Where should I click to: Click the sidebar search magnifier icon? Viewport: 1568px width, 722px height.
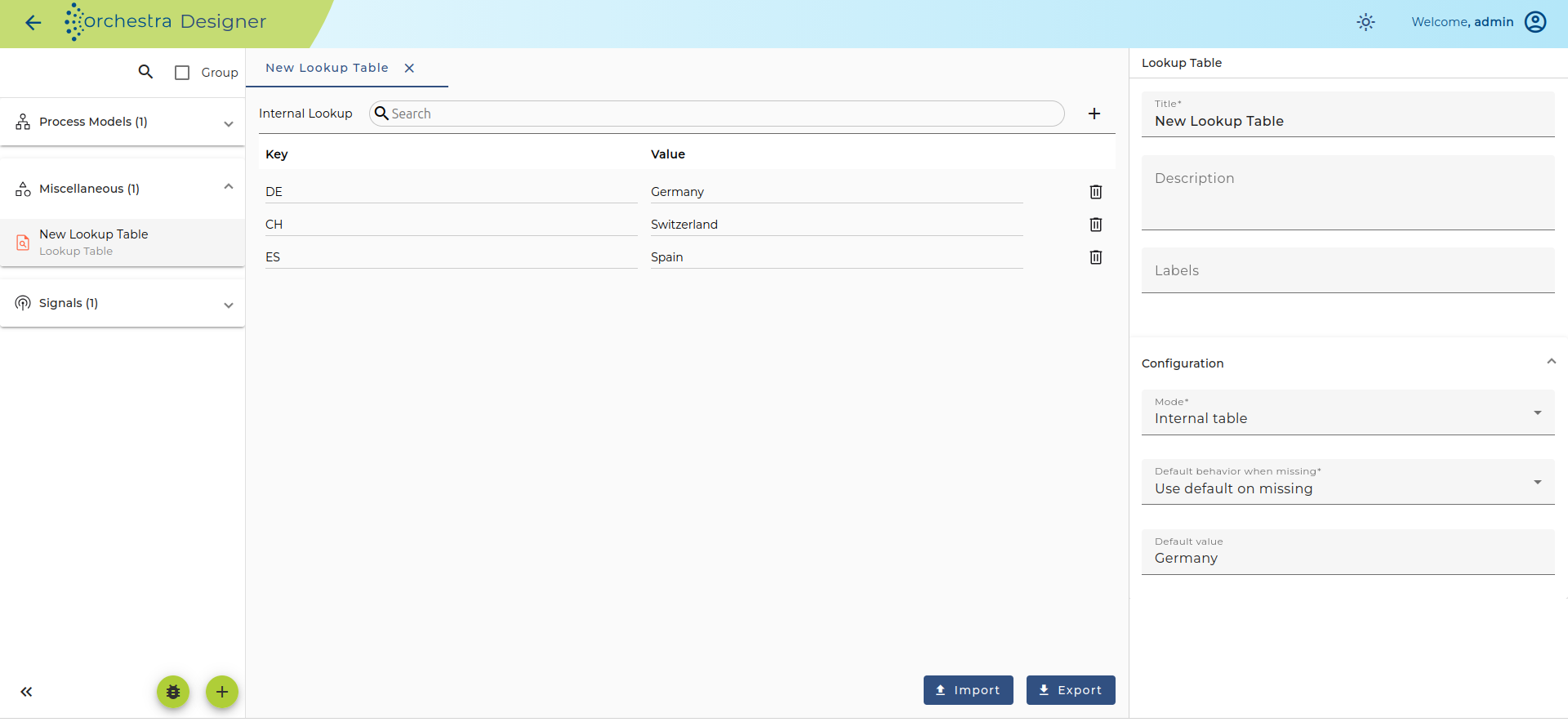(x=145, y=72)
